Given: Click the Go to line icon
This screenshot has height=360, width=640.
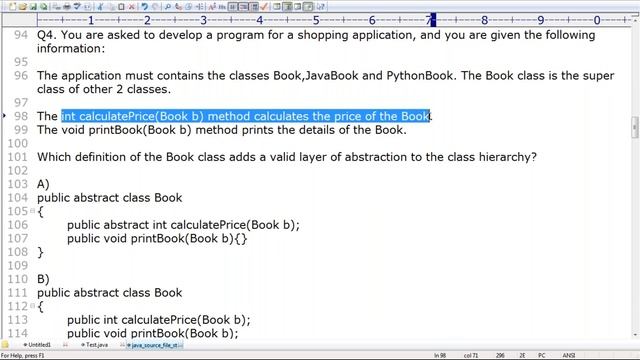Looking at the screenshot, I should click(x=199, y=7).
